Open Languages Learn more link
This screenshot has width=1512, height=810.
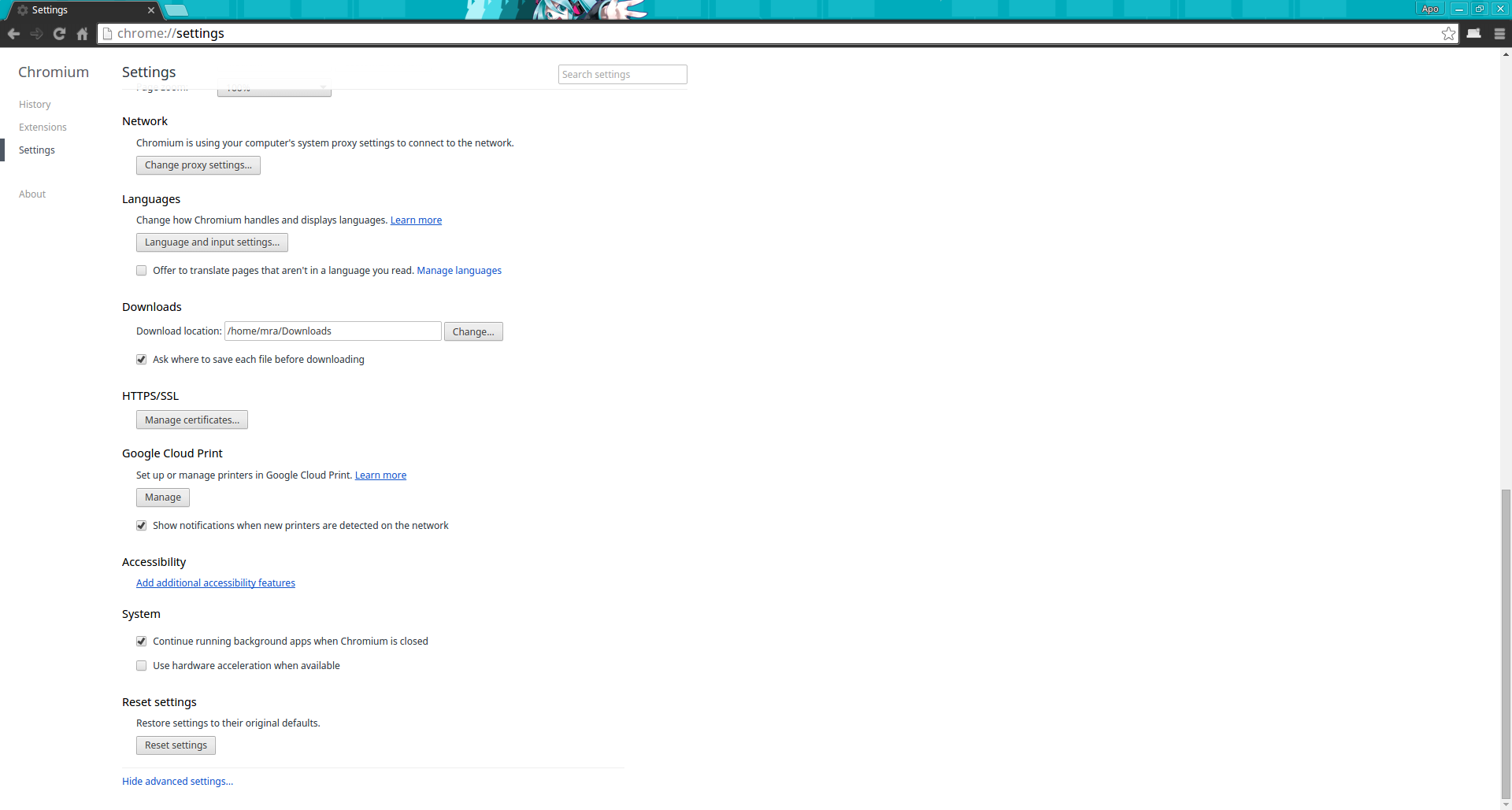[x=416, y=220]
